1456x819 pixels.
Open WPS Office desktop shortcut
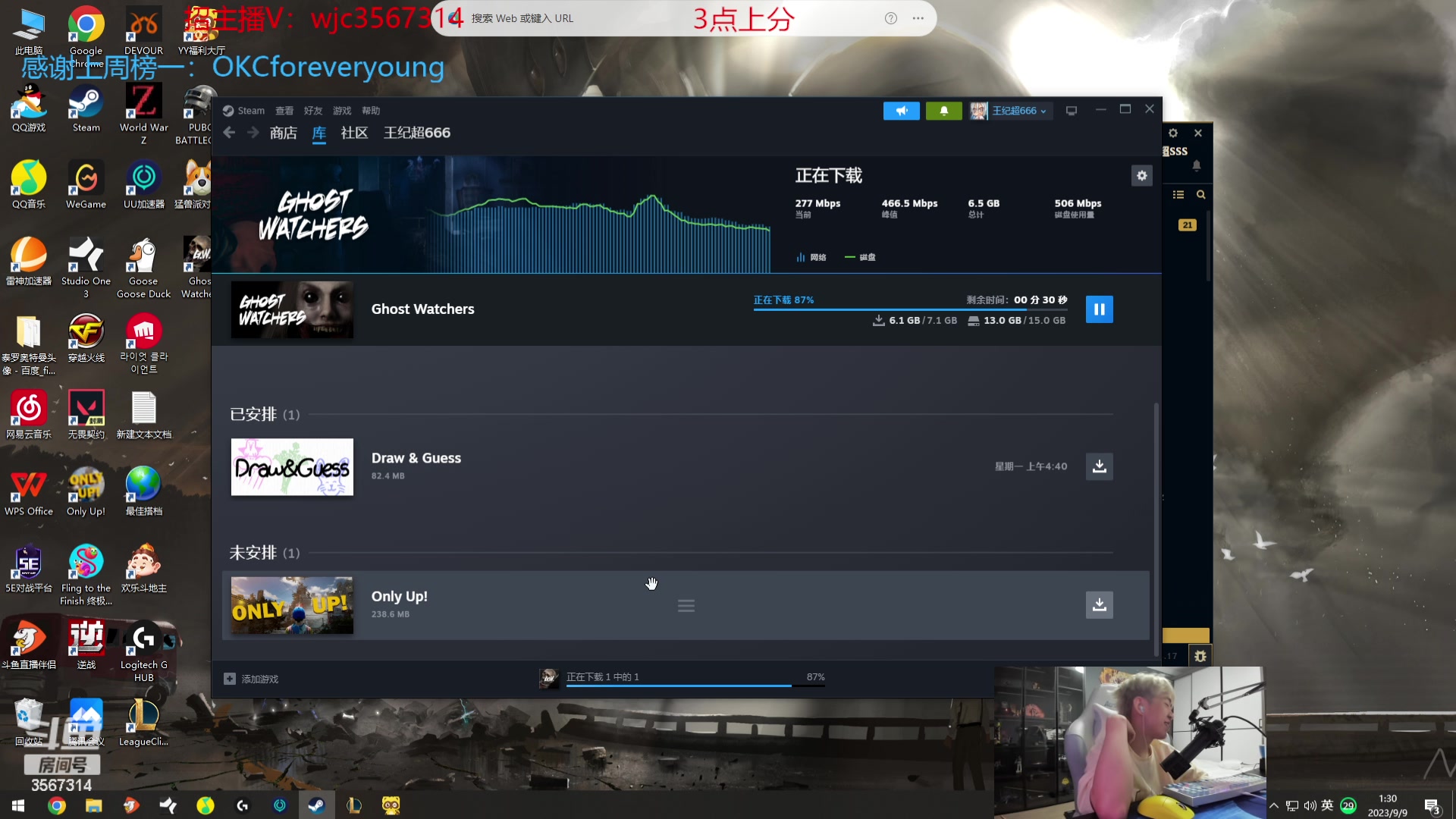click(x=29, y=491)
